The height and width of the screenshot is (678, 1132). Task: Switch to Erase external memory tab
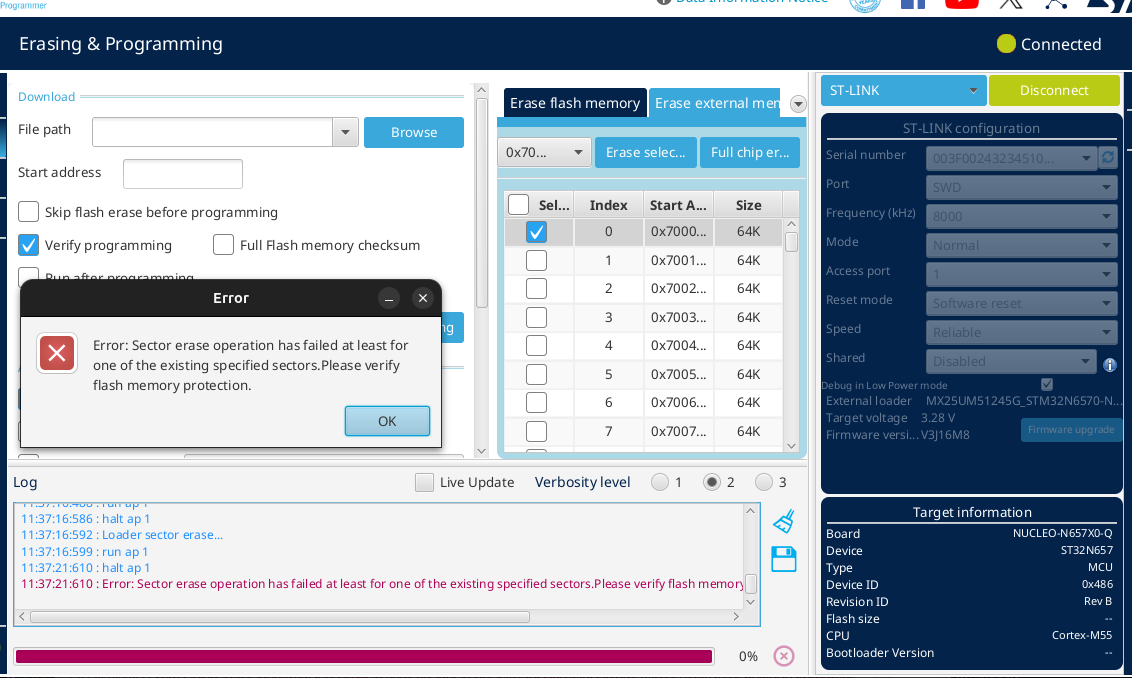click(715, 103)
